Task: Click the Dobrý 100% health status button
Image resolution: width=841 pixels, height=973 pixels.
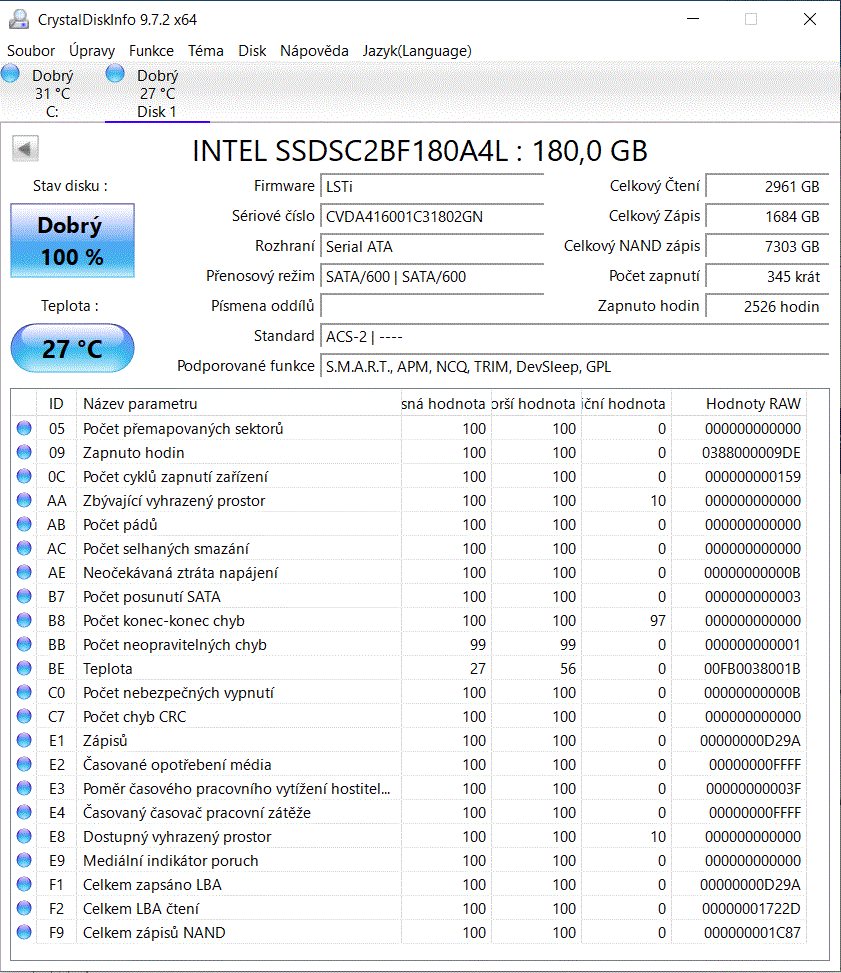Action: (72, 240)
